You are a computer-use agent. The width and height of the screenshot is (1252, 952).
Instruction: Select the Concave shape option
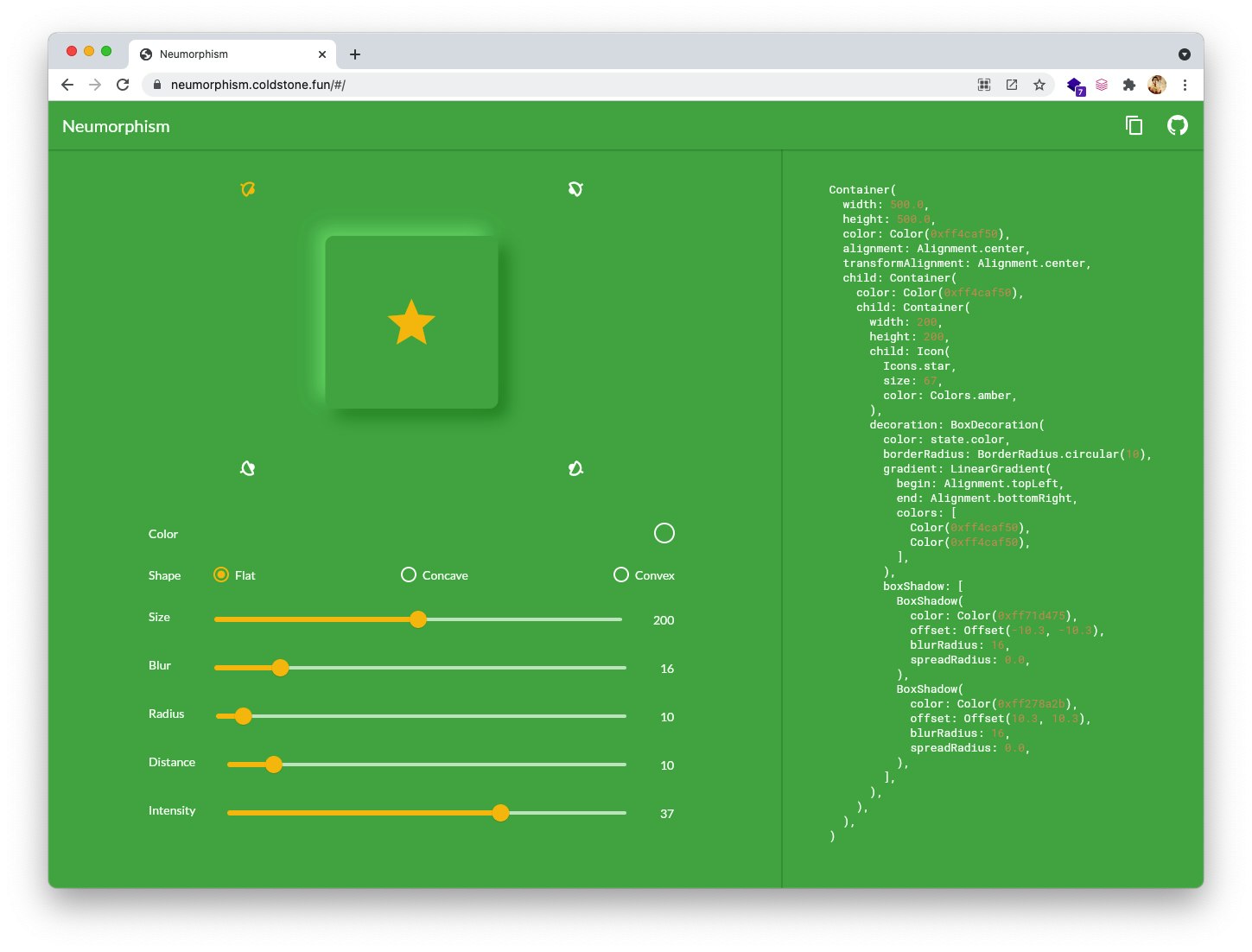408,574
